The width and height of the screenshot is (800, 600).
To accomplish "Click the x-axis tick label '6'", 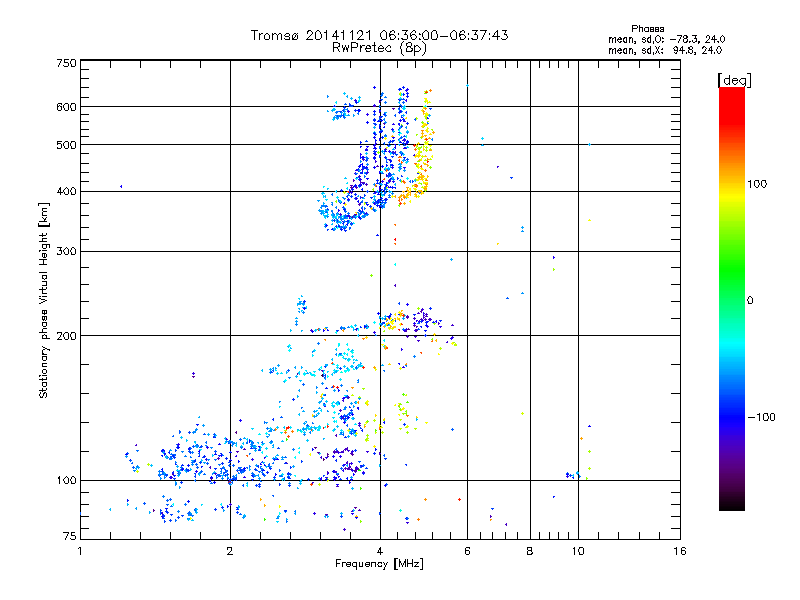I will 467,551.
